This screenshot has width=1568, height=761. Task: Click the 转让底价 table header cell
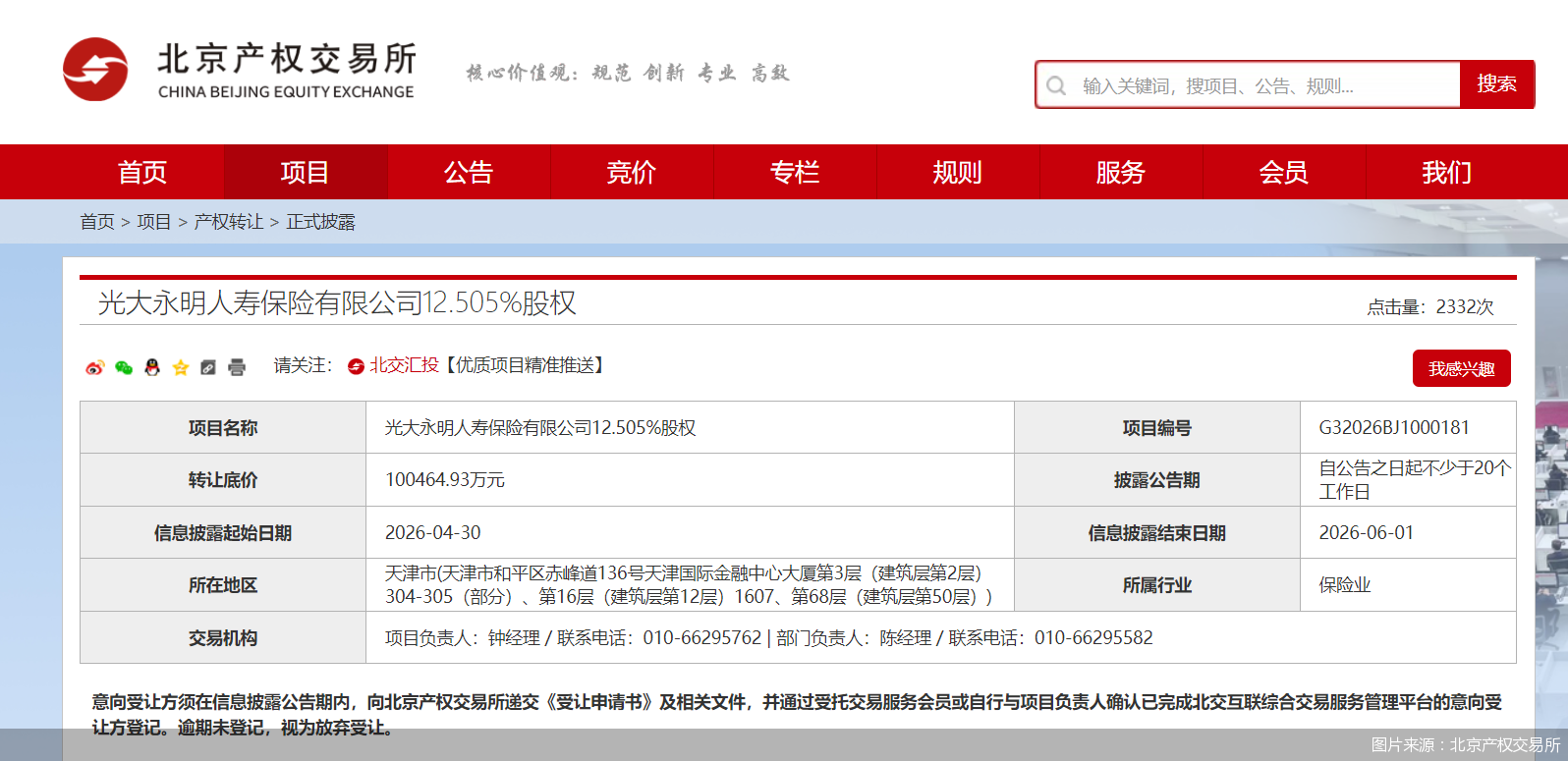click(x=223, y=479)
